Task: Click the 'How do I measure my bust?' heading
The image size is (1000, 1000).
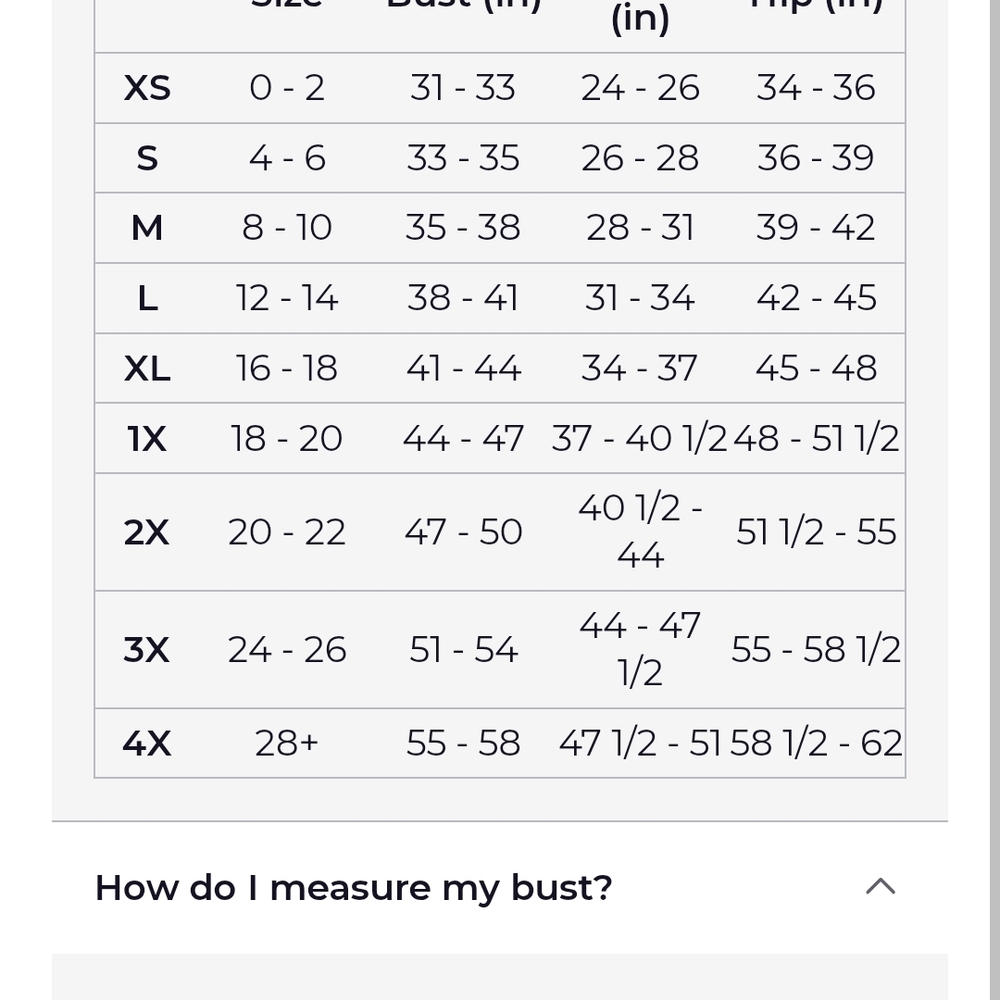Action: (x=353, y=888)
